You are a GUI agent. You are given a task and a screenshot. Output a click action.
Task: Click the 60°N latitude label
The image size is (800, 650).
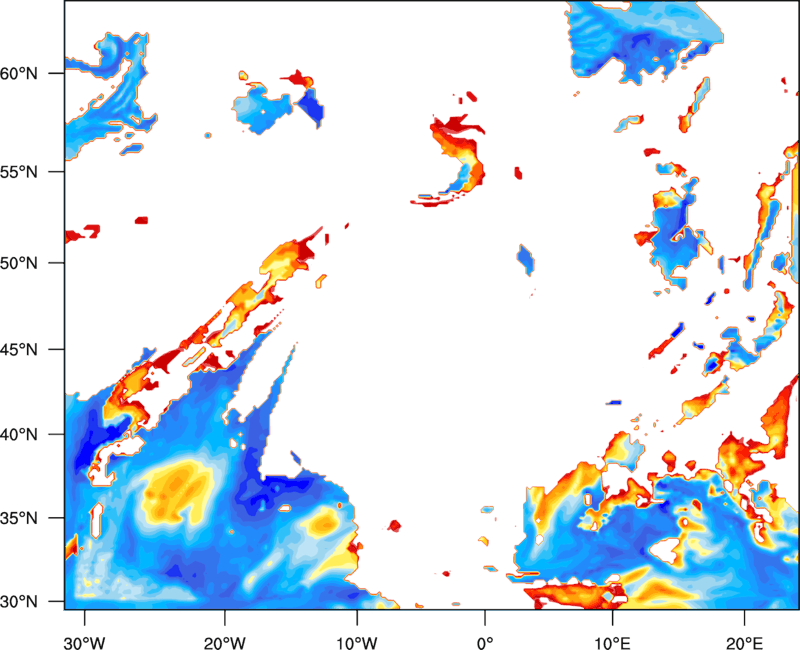(19, 73)
